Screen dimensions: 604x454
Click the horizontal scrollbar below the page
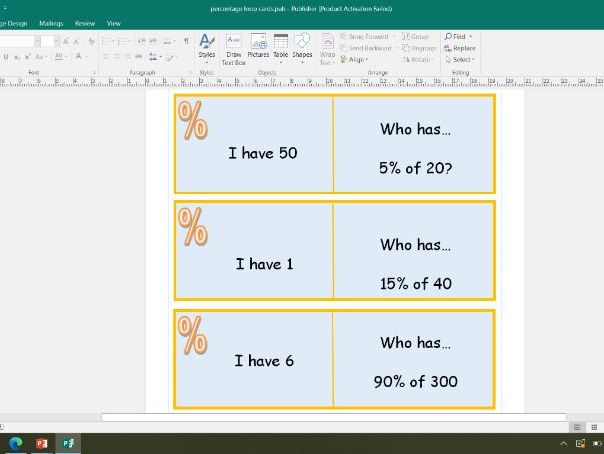point(334,417)
